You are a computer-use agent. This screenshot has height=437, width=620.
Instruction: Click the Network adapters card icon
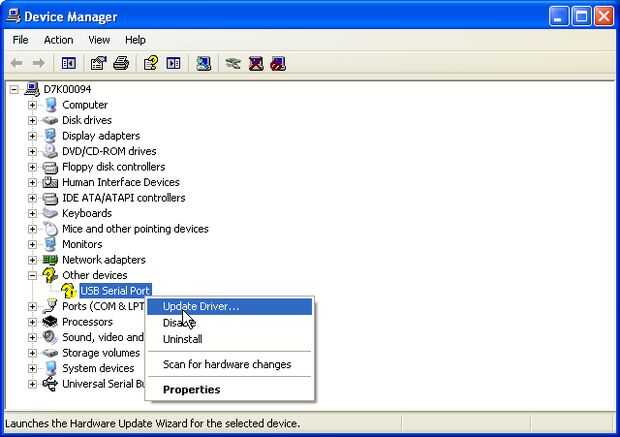pos(50,260)
